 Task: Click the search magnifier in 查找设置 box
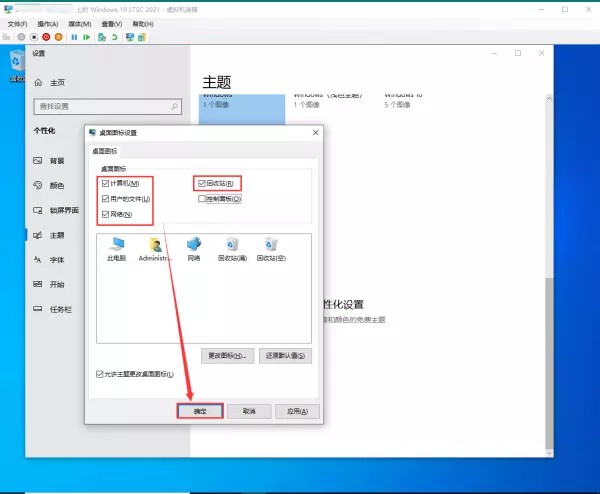pyautogui.click(x=174, y=106)
